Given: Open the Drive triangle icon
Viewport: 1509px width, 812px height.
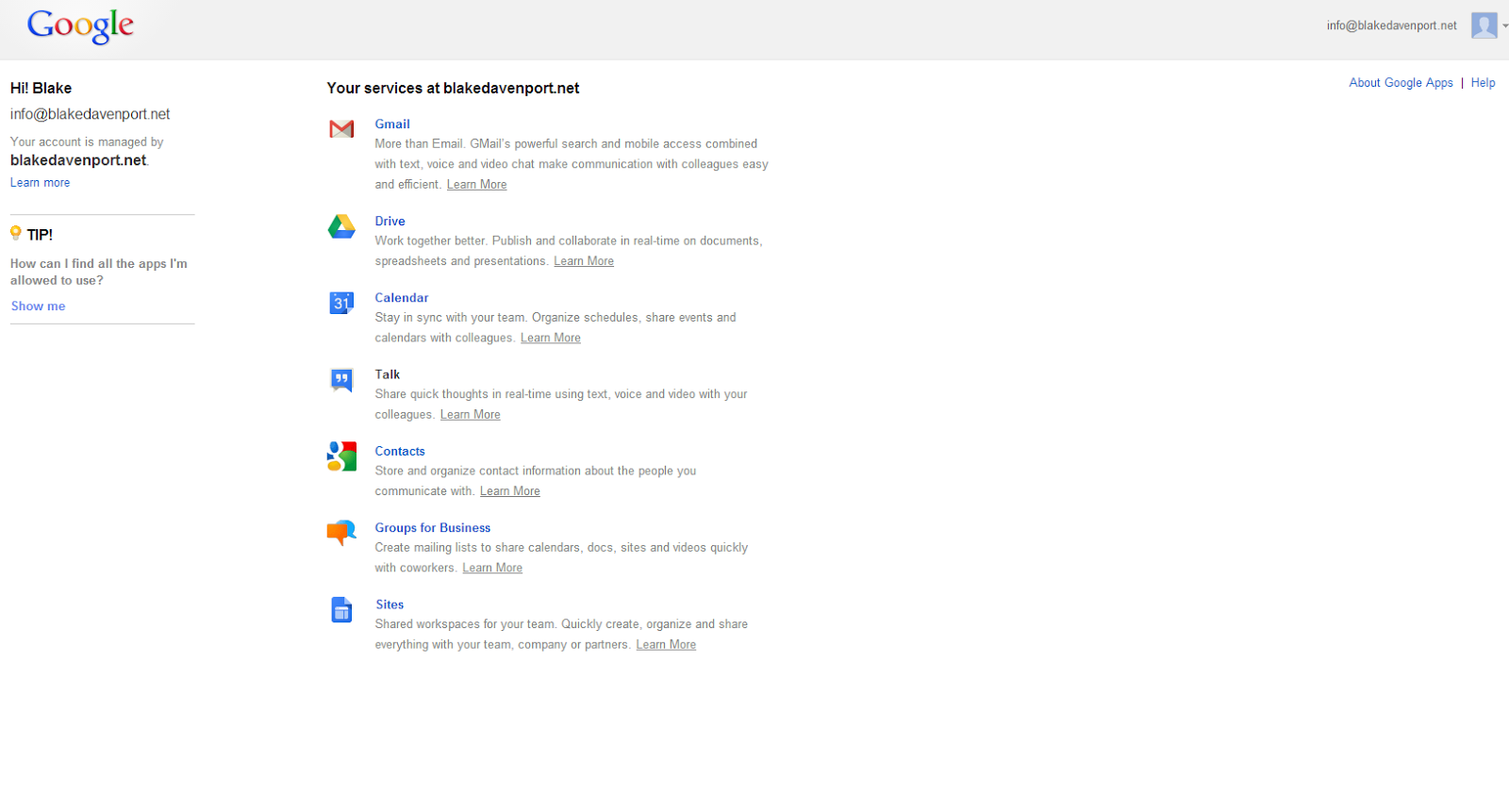Looking at the screenshot, I should pyautogui.click(x=341, y=226).
